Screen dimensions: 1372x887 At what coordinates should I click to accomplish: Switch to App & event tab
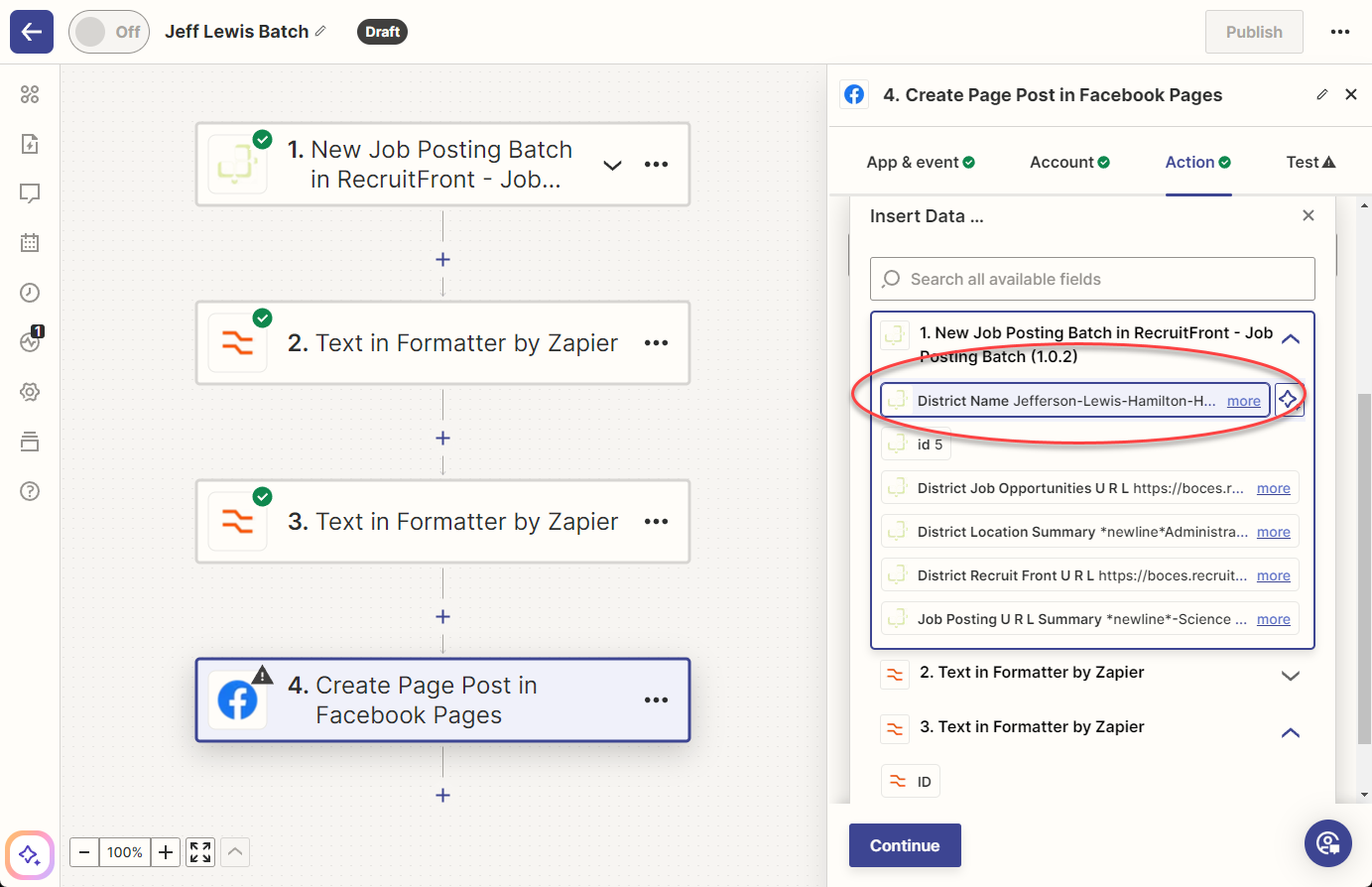point(921,162)
